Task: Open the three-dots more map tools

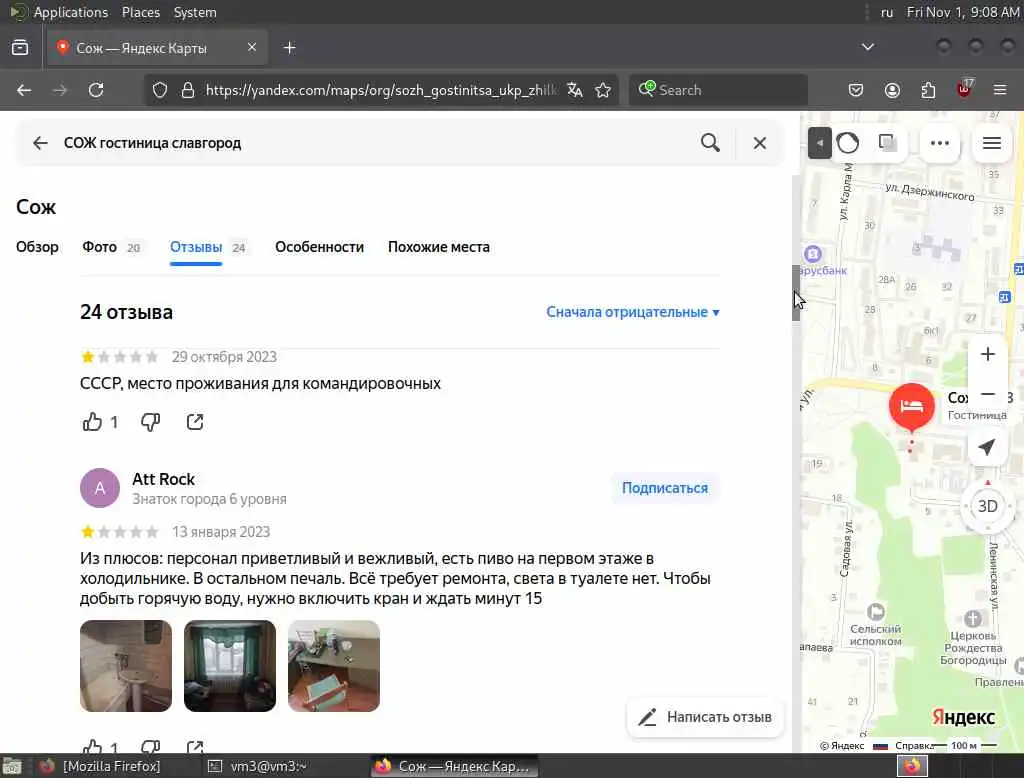Action: coord(940,143)
